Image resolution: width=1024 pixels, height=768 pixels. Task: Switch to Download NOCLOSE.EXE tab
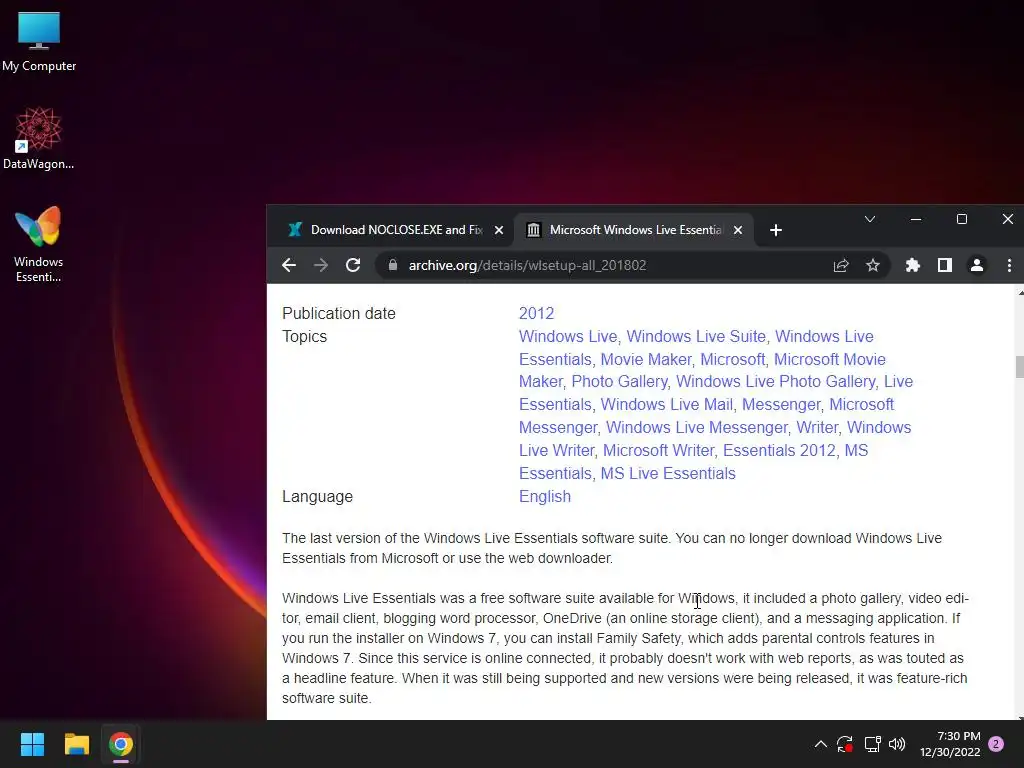pyautogui.click(x=396, y=230)
